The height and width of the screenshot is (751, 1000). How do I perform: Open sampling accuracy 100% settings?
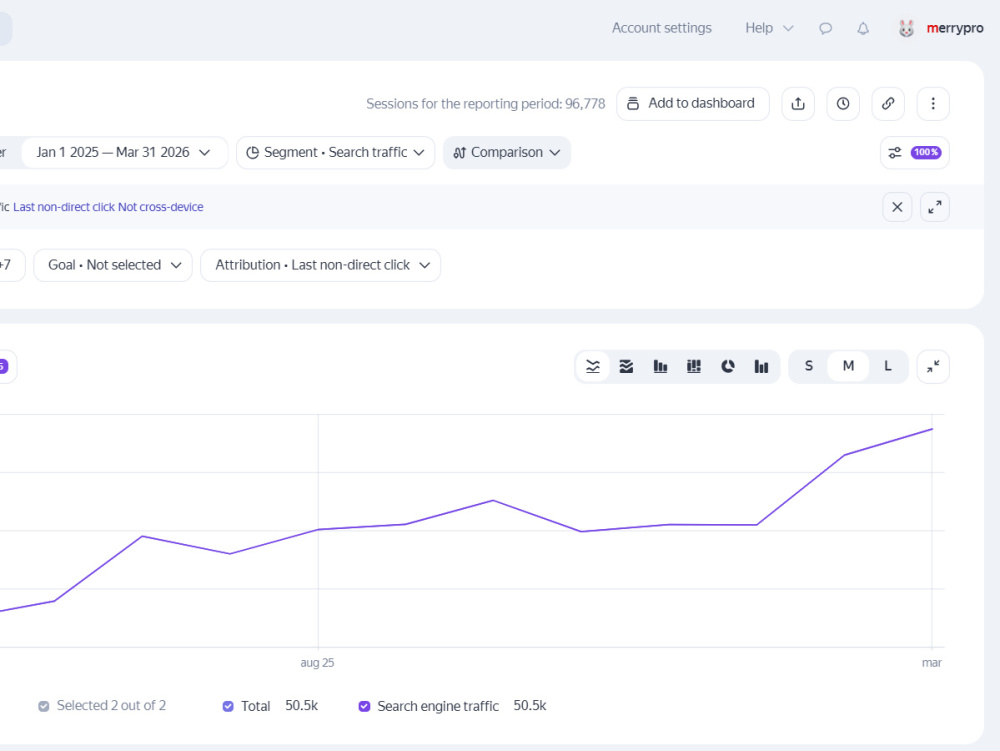pos(915,152)
